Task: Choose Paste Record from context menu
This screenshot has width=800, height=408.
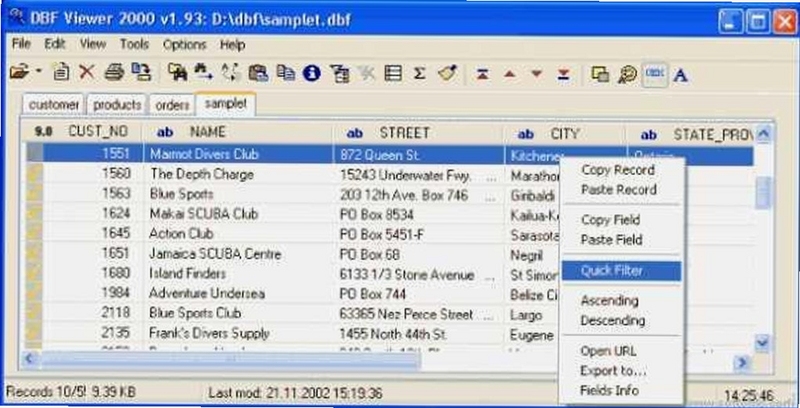Action: pyautogui.click(x=621, y=190)
